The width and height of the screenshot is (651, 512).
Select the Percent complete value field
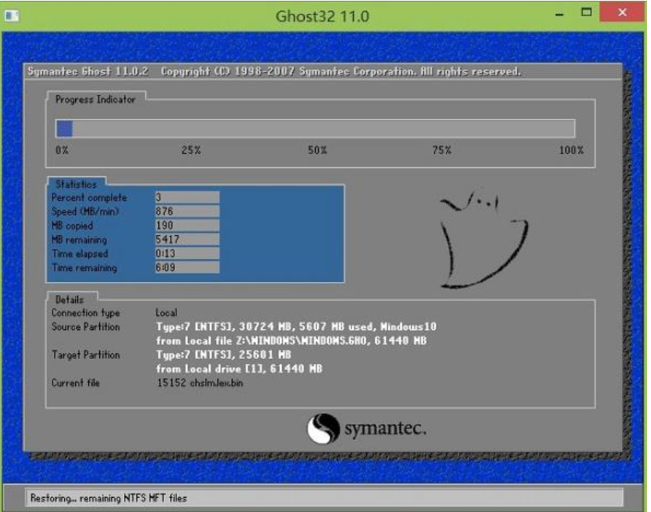click(186, 198)
